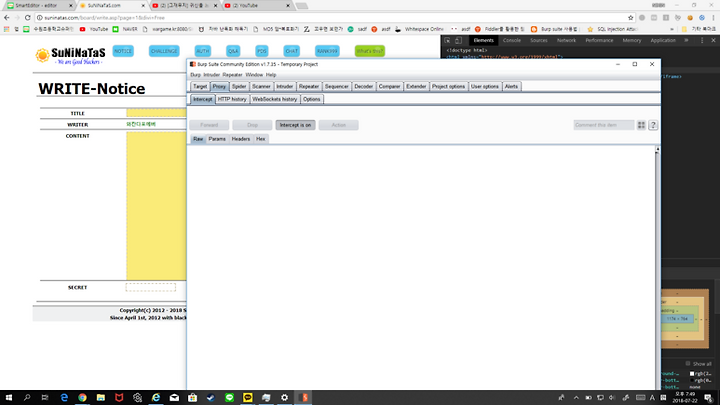Open the Burp Intercept help question mark
Screen dimensions: 720x405
(x=653, y=125)
